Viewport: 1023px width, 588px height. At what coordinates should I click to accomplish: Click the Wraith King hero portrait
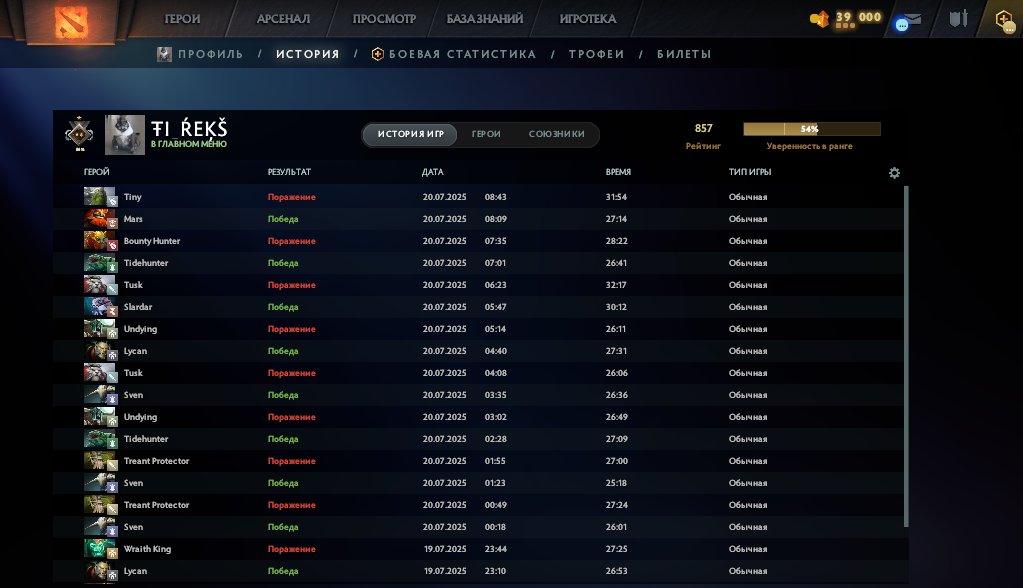100,549
